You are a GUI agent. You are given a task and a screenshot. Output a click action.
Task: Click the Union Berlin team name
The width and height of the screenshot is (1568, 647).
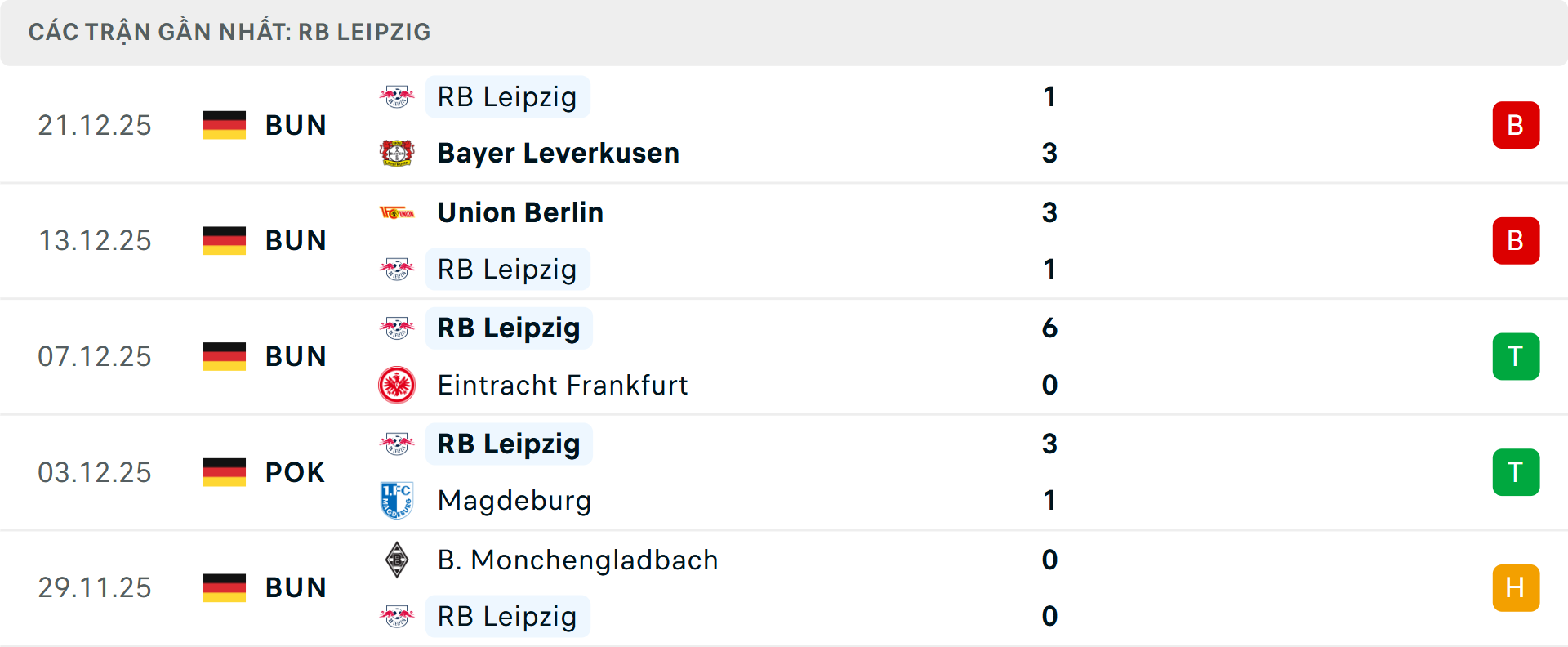click(x=519, y=212)
